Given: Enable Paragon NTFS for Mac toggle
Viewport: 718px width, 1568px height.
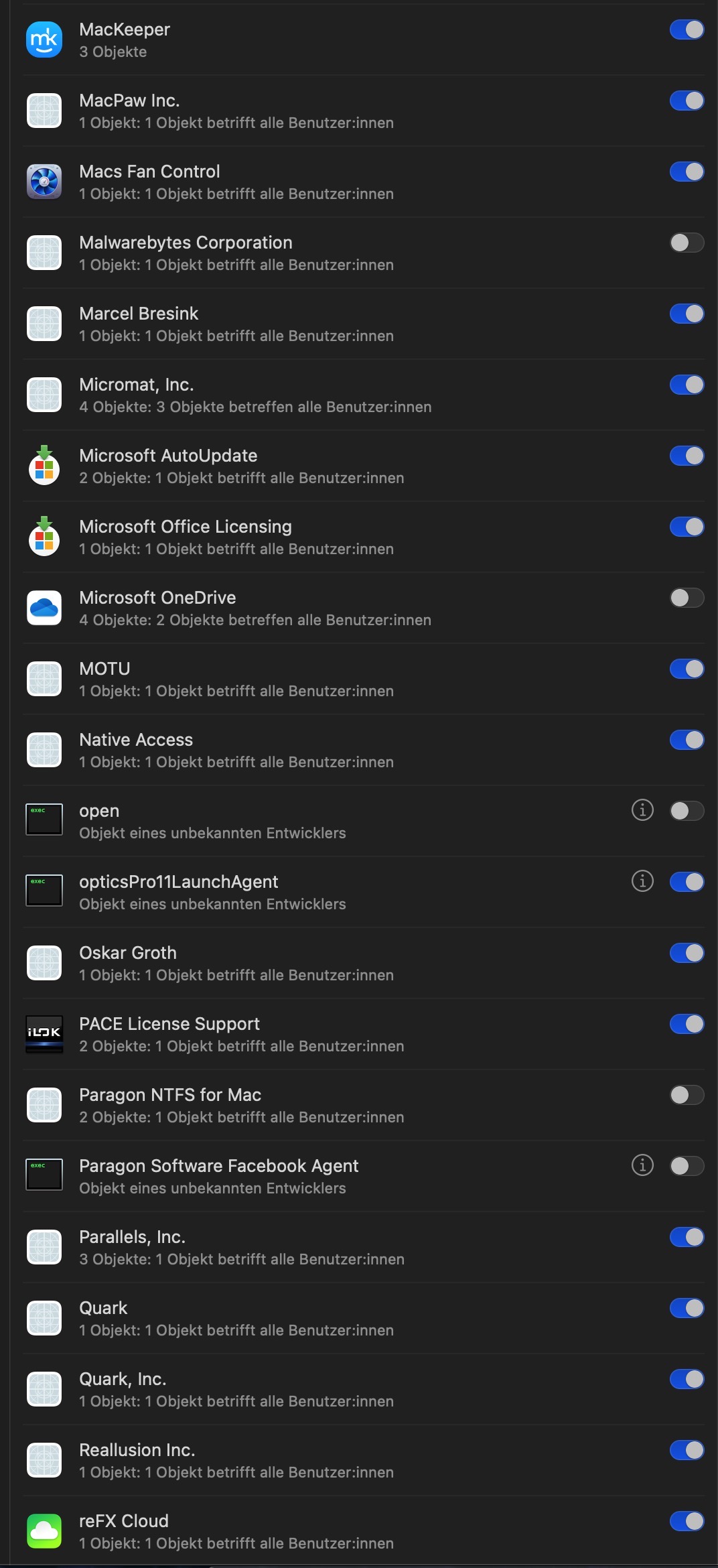Looking at the screenshot, I should pos(687,1095).
